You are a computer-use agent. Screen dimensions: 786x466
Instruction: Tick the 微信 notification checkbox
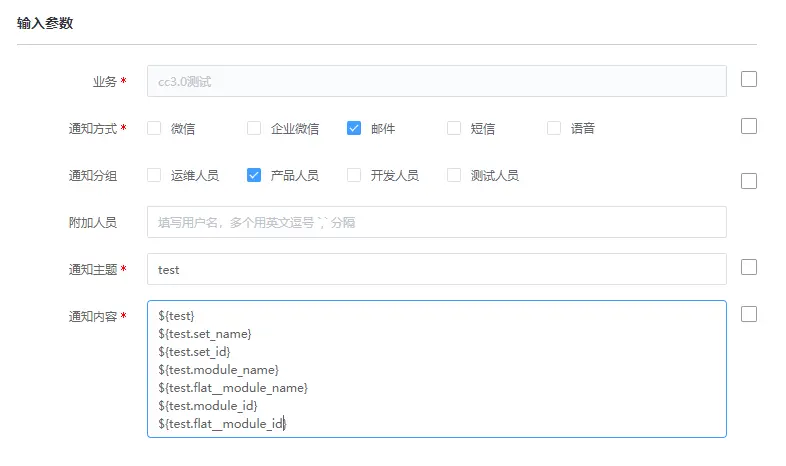[x=154, y=128]
